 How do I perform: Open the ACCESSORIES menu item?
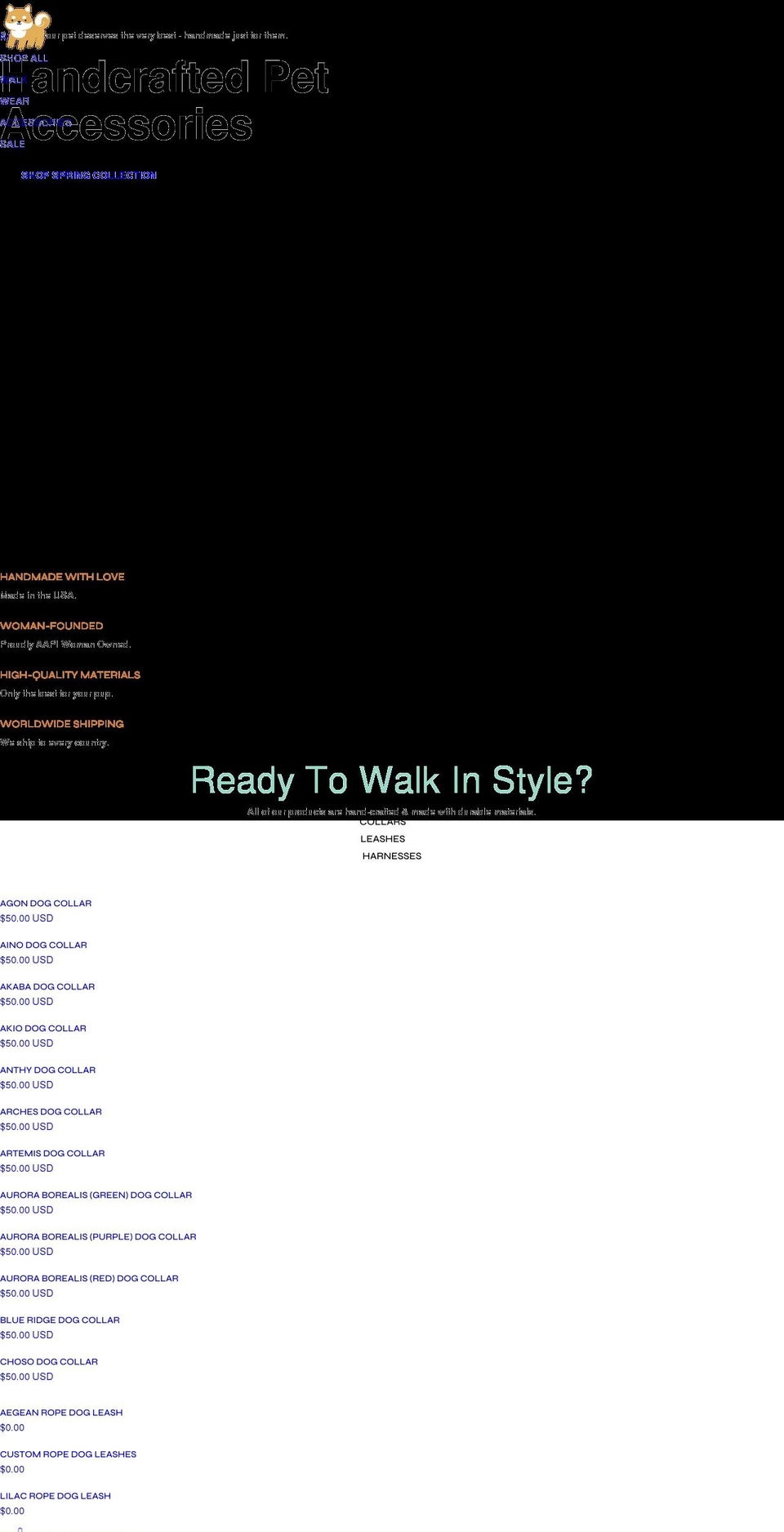click(x=36, y=123)
